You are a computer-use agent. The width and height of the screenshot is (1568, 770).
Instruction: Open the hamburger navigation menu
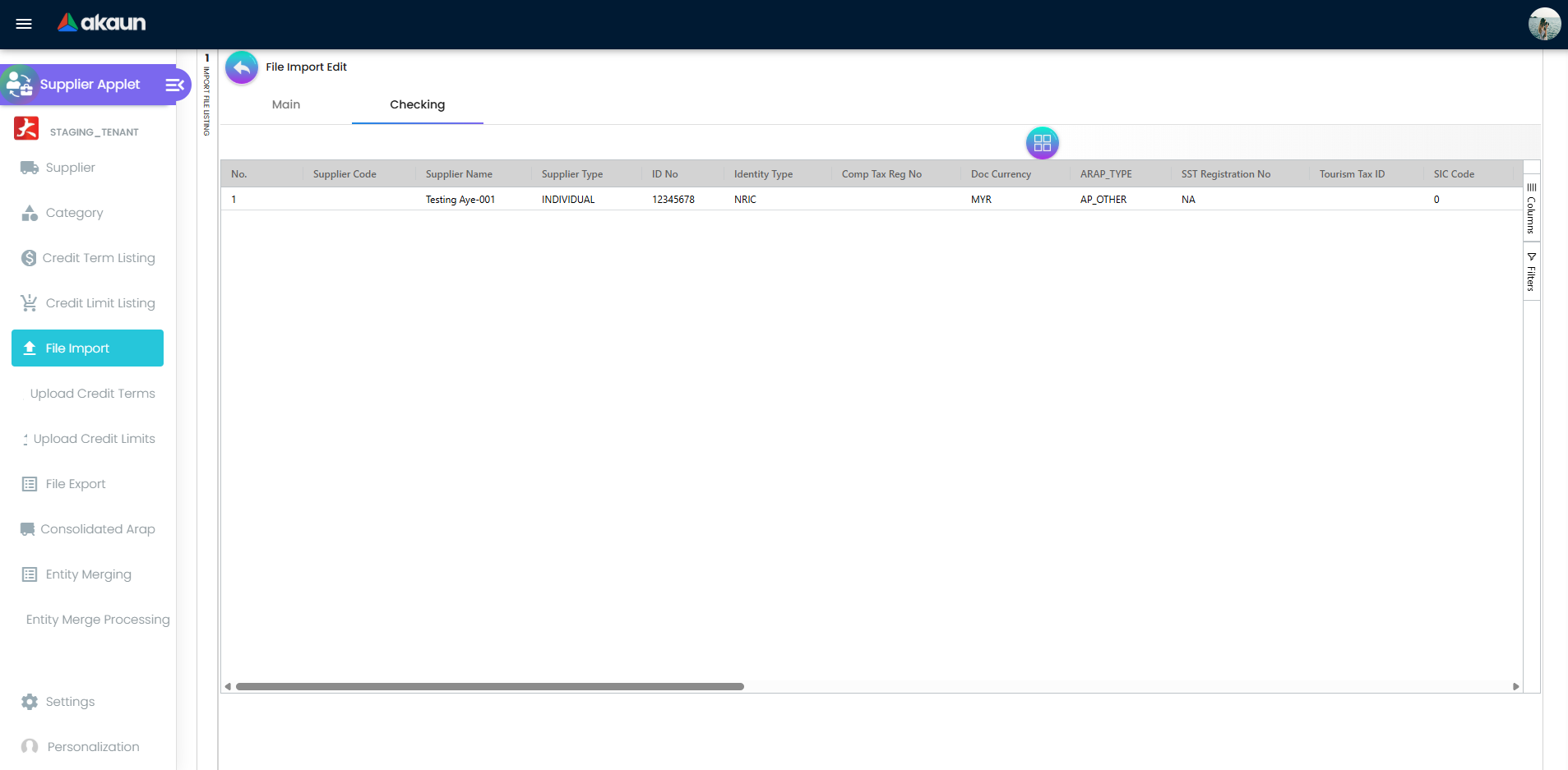[x=24, y=24]
